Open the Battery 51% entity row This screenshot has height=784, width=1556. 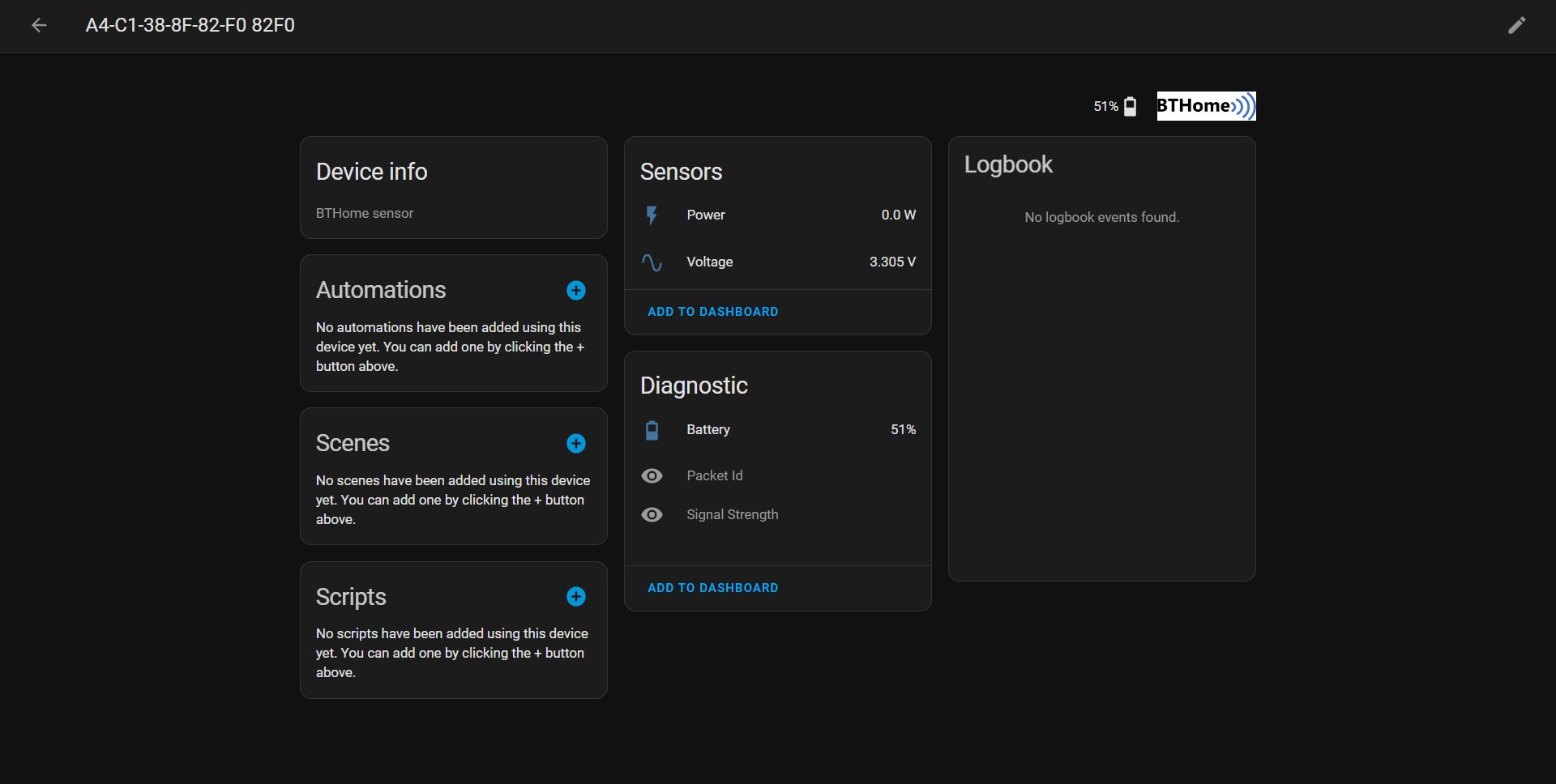(x=778, y=430)
